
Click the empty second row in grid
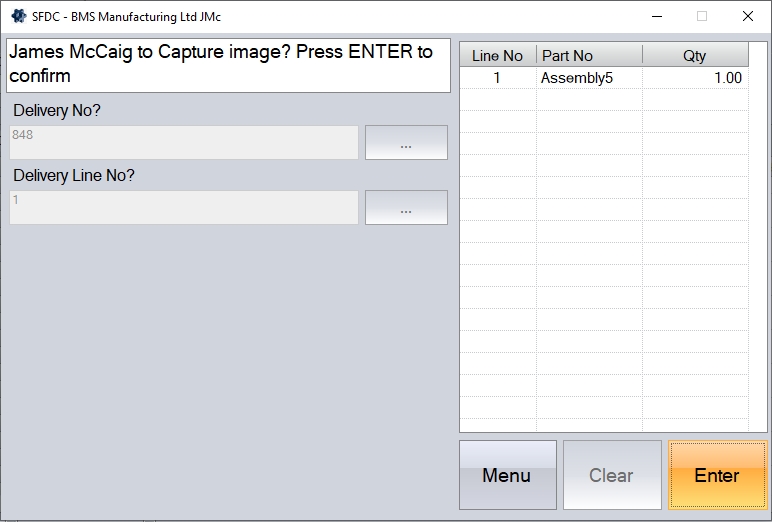point(603,100)
